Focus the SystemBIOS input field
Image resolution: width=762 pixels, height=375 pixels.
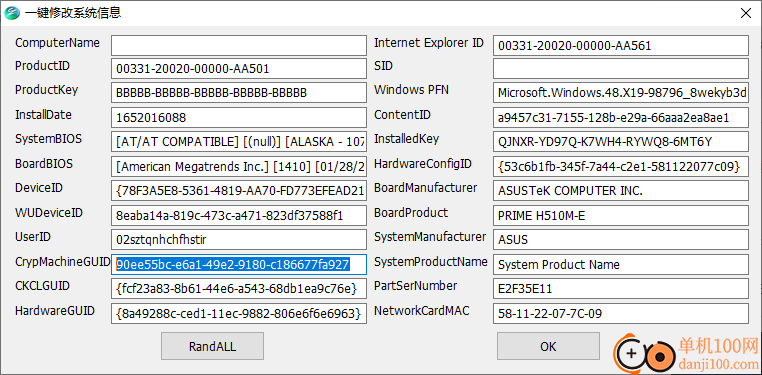pyautogui.click(x=239, y=142)
